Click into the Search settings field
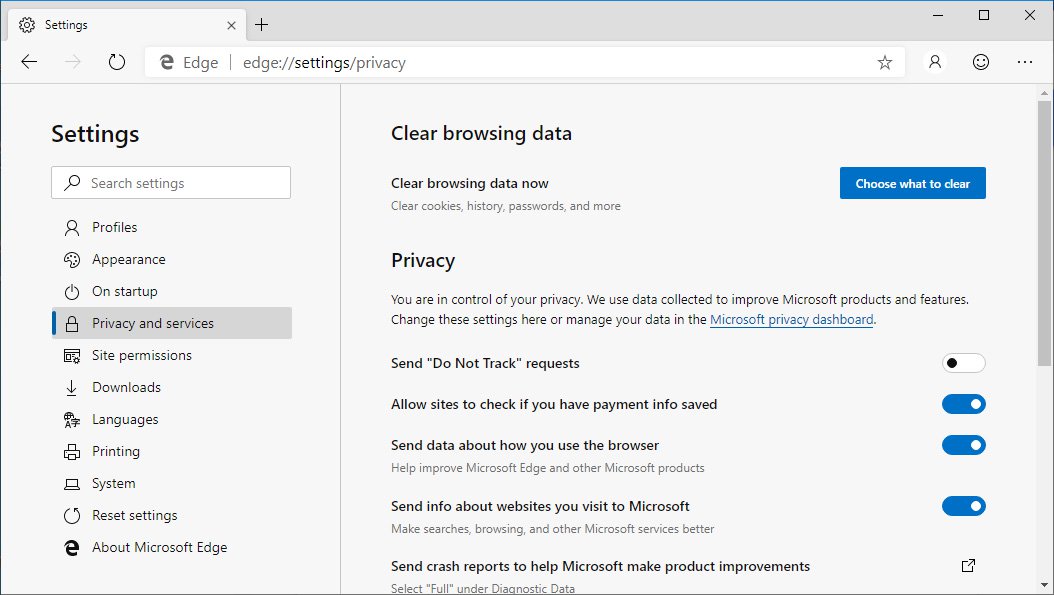Viewport: 1054px width, 595px height. click(171, 183)
